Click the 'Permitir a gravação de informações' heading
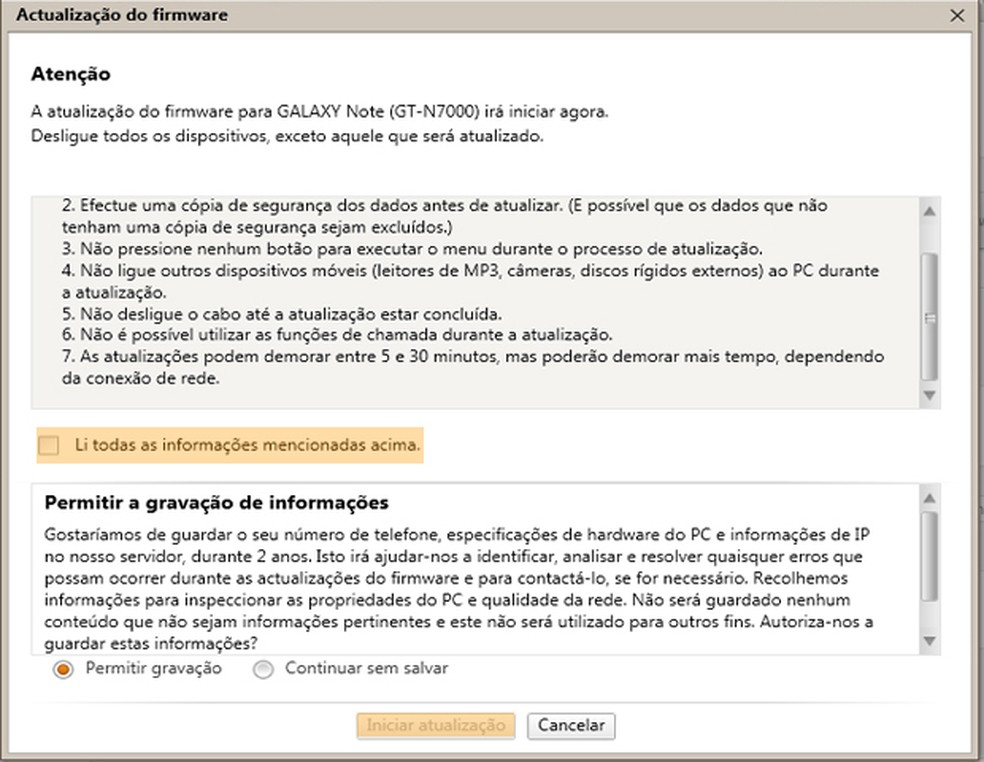This screenshot has height=762, width=984. tap(216, 502)
